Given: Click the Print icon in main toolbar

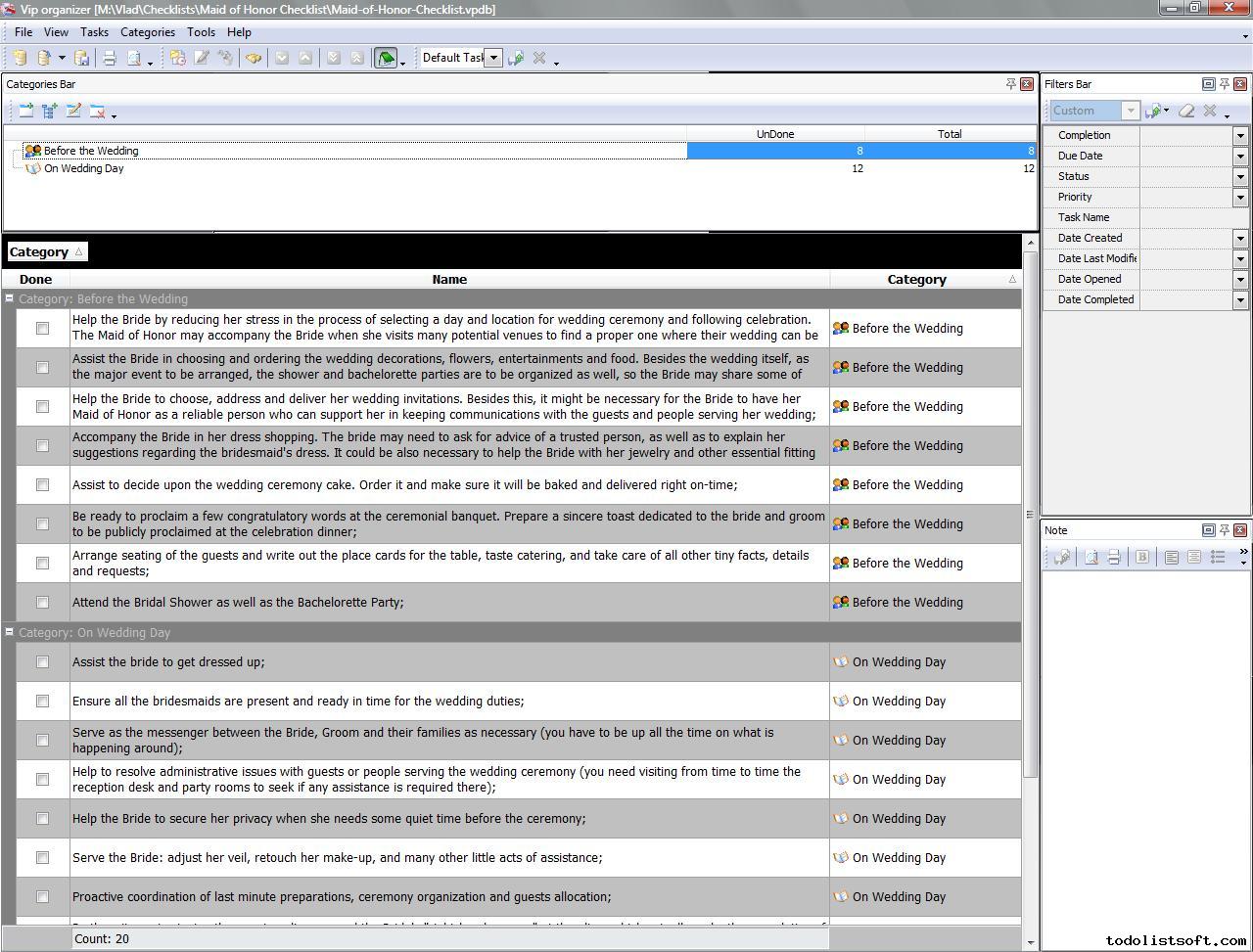Looking at the screenshot, I should 110,58.
